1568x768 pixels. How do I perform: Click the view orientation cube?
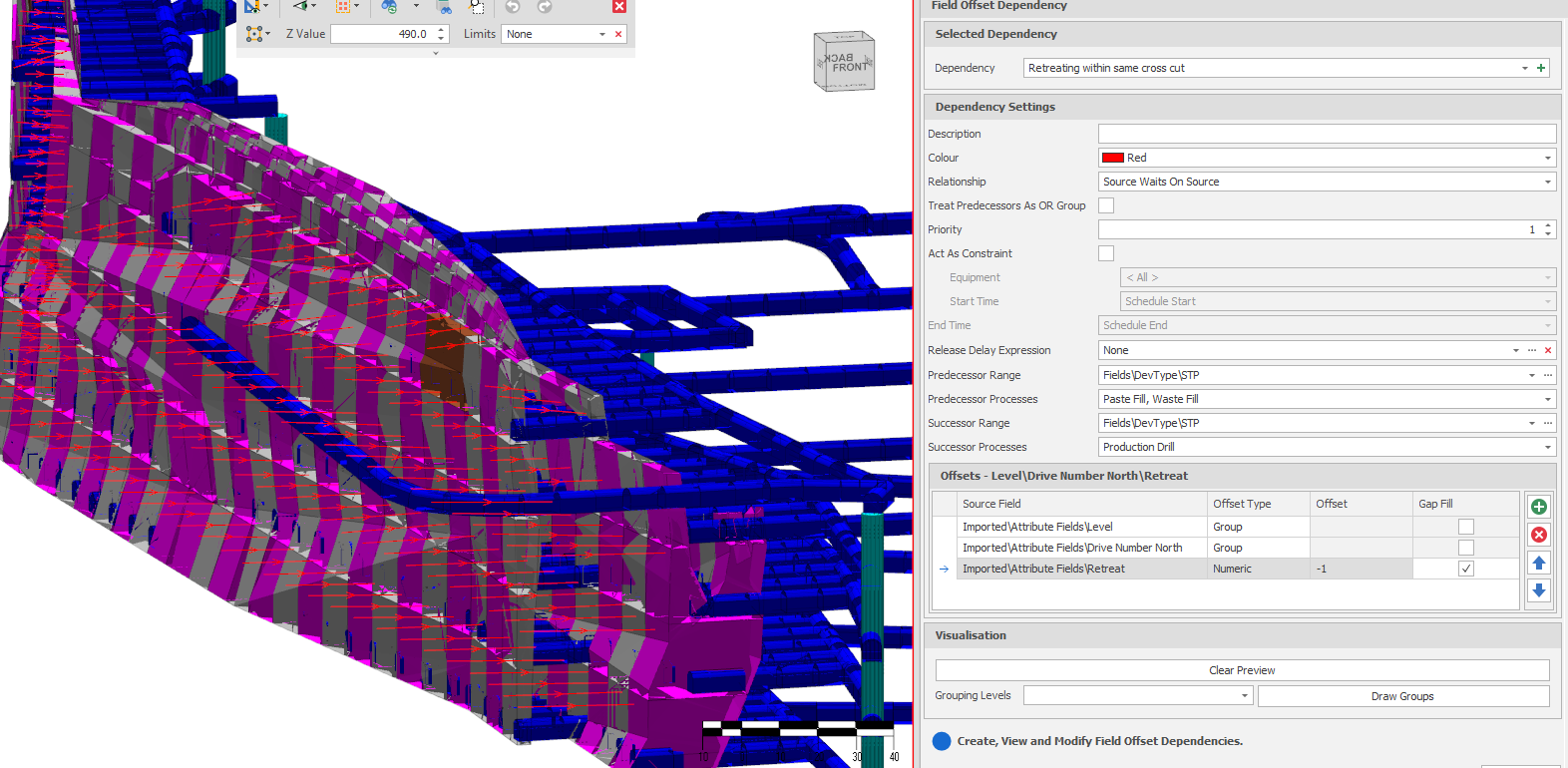(844, 62)
